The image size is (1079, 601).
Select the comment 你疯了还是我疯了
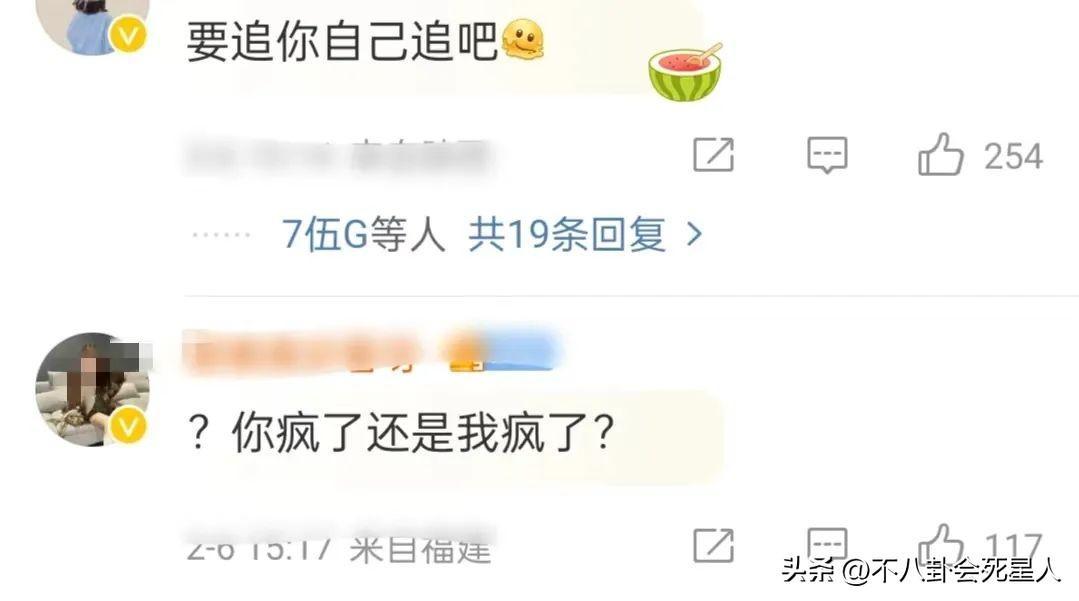400,434
